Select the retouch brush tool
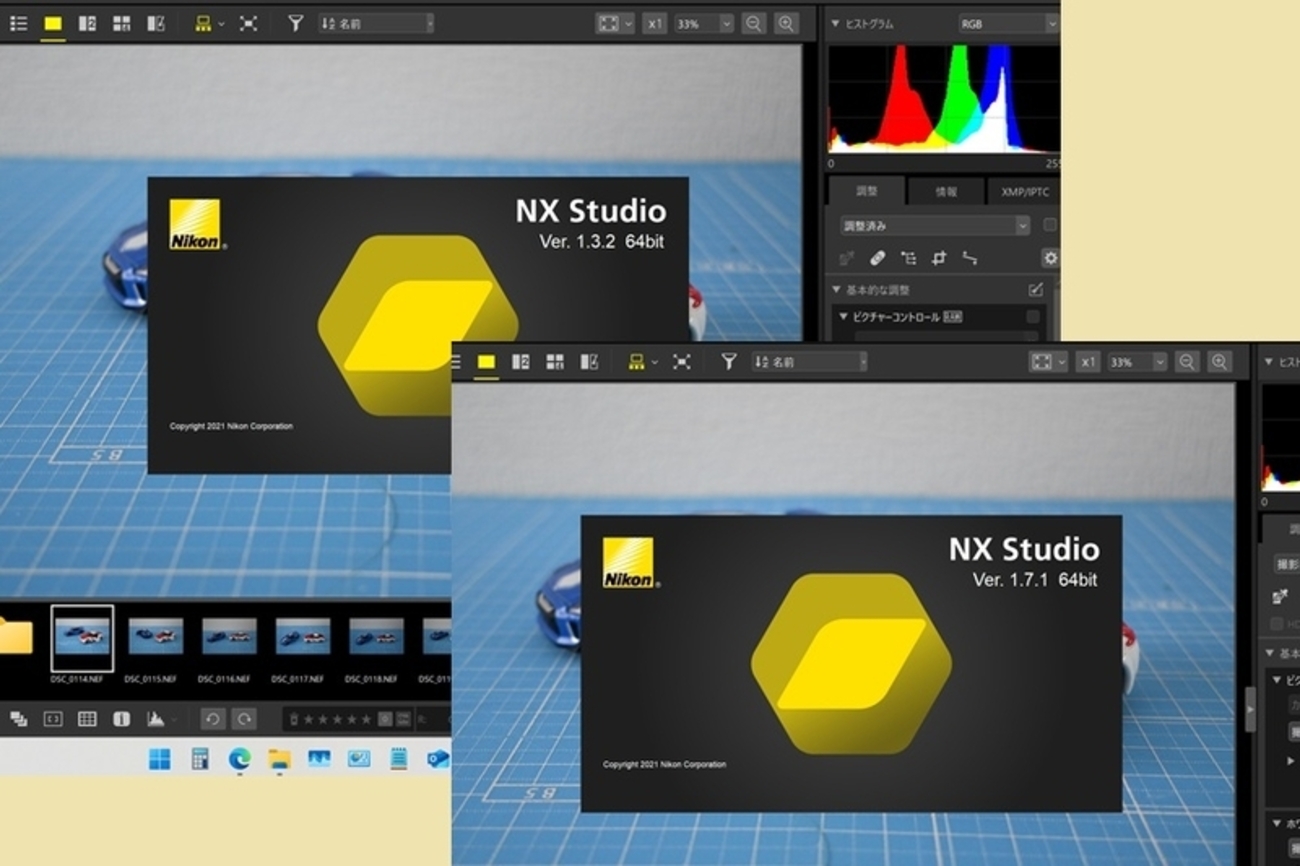Screen dimensions: 1300x866 coord(877,258)
